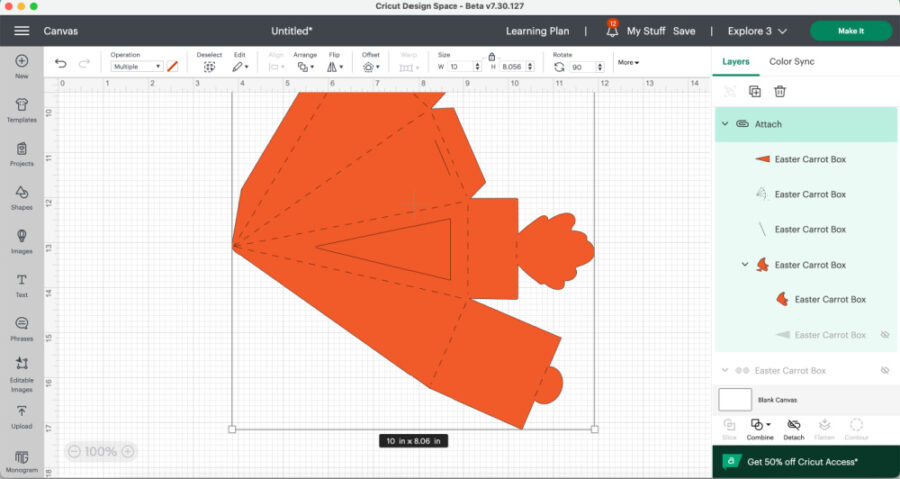The image size is (900, 479).
Task: Open the Templates panel from the sidebar
Action: 21,109
